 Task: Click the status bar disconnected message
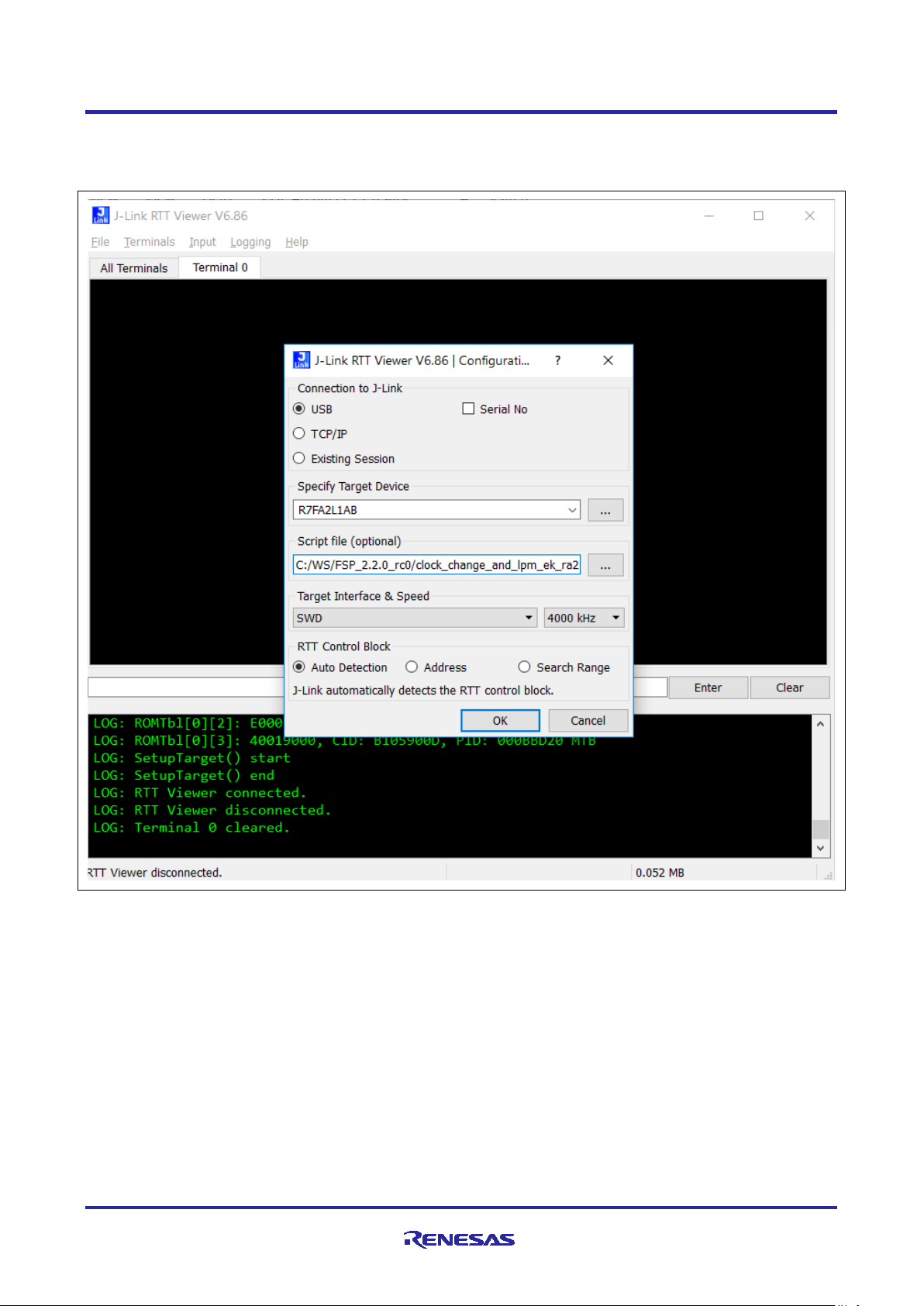pos(155,873)
